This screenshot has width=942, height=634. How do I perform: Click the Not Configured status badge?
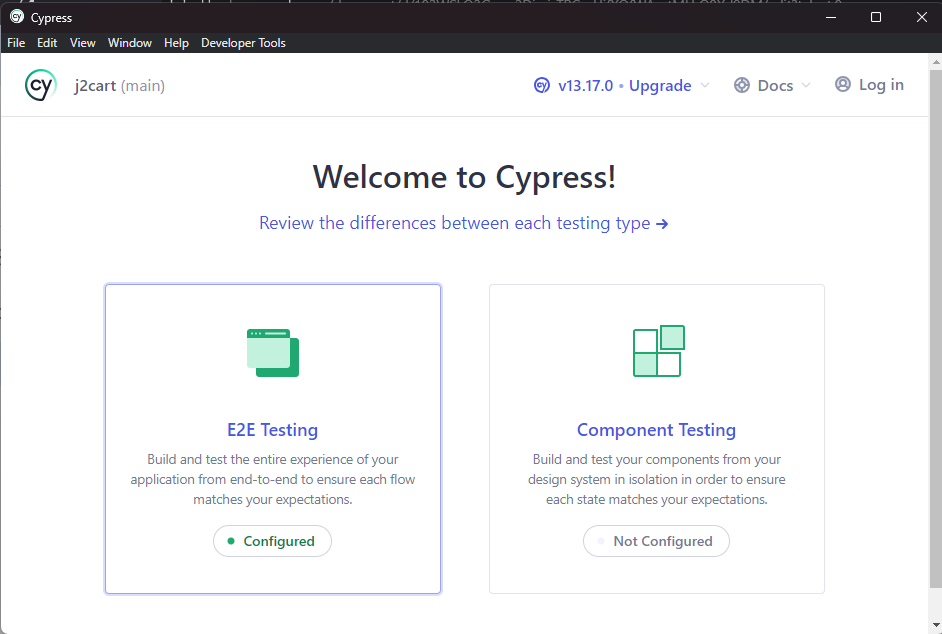click(656, 541)
